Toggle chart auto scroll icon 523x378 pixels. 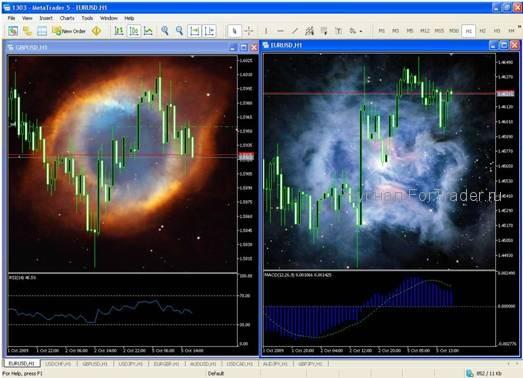pyautogui.click(x=194, y=31)
